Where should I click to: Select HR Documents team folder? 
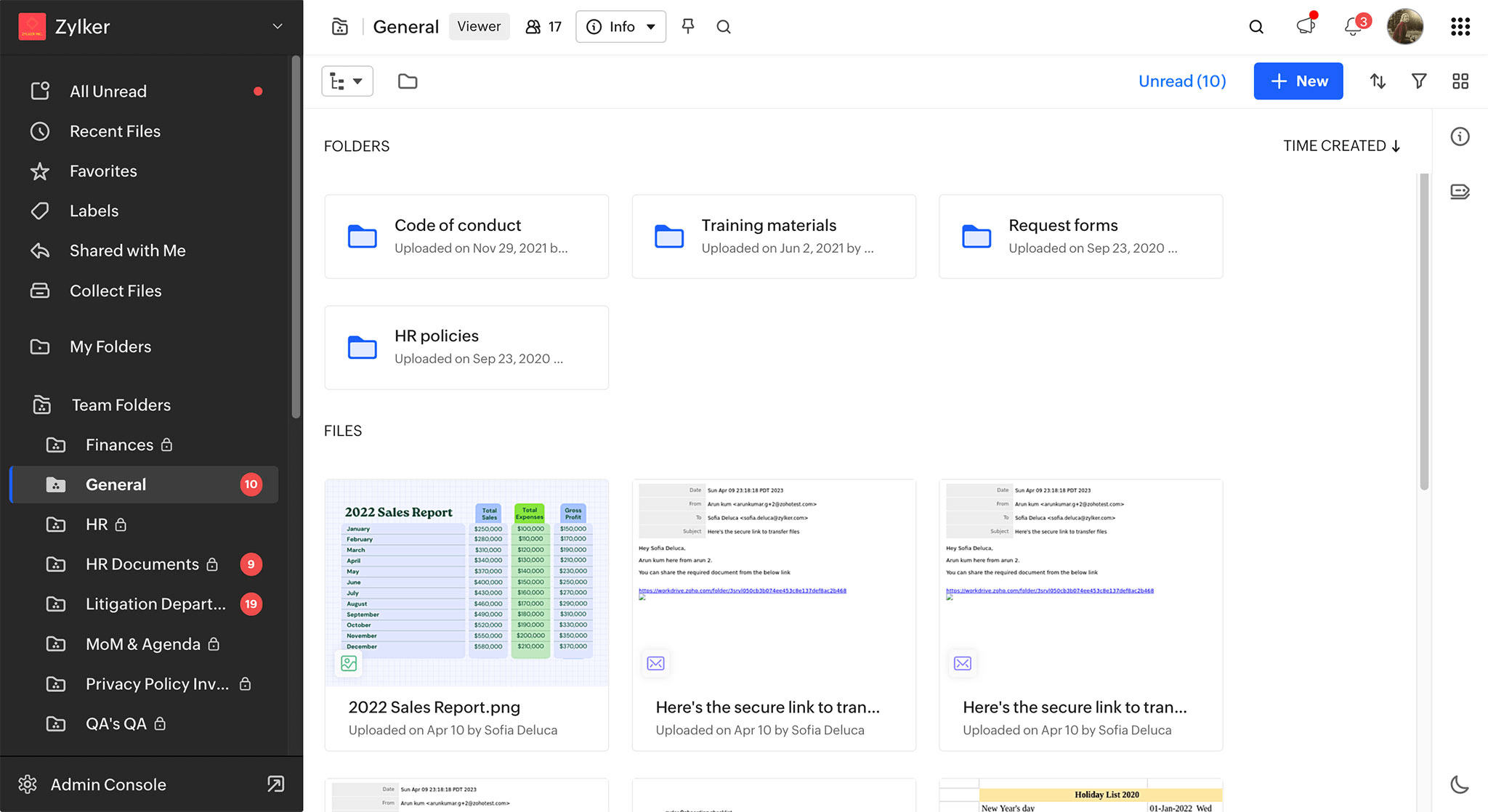pos(142,564)
